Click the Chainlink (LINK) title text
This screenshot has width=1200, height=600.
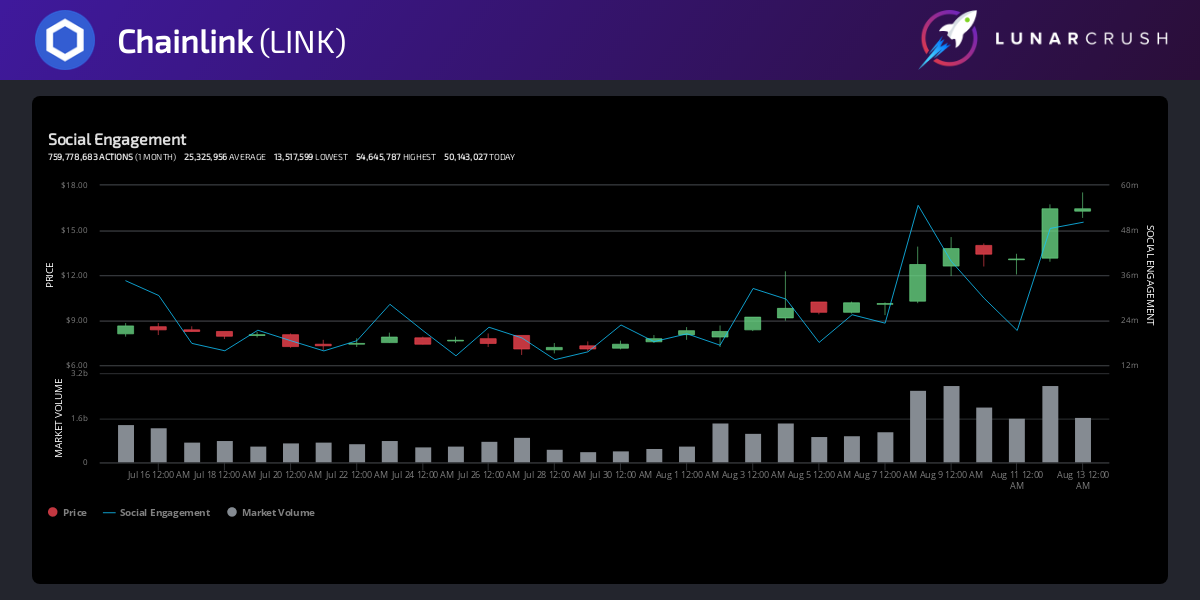(232, 41)
